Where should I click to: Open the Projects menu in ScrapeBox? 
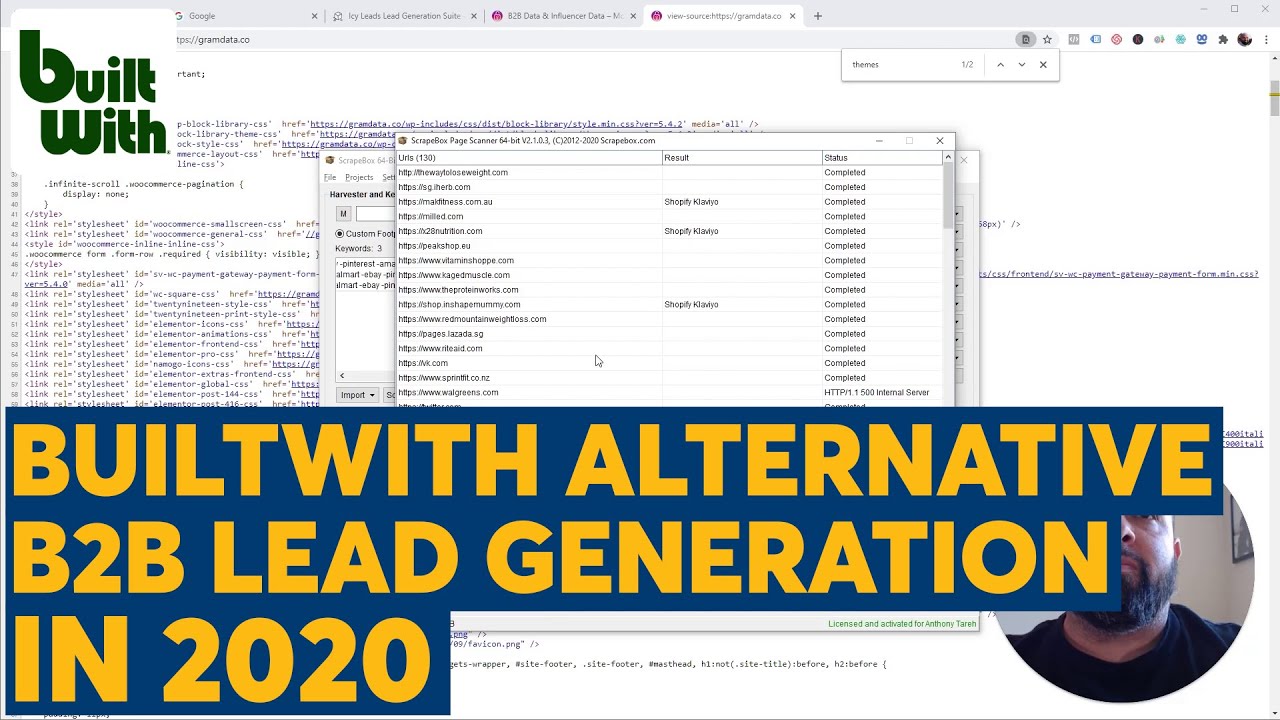click(x=359, y=178)
